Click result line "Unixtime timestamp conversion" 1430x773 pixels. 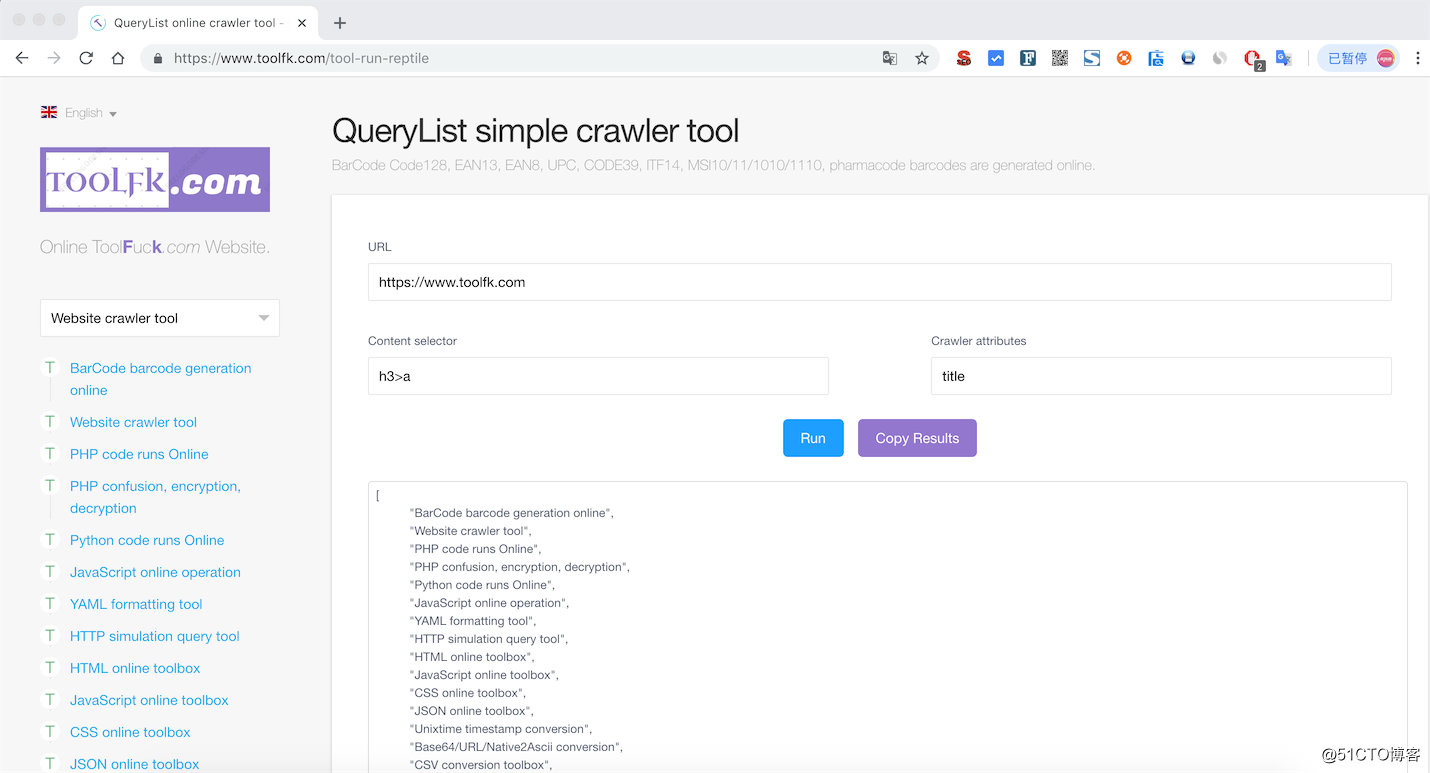coord(501,729)
